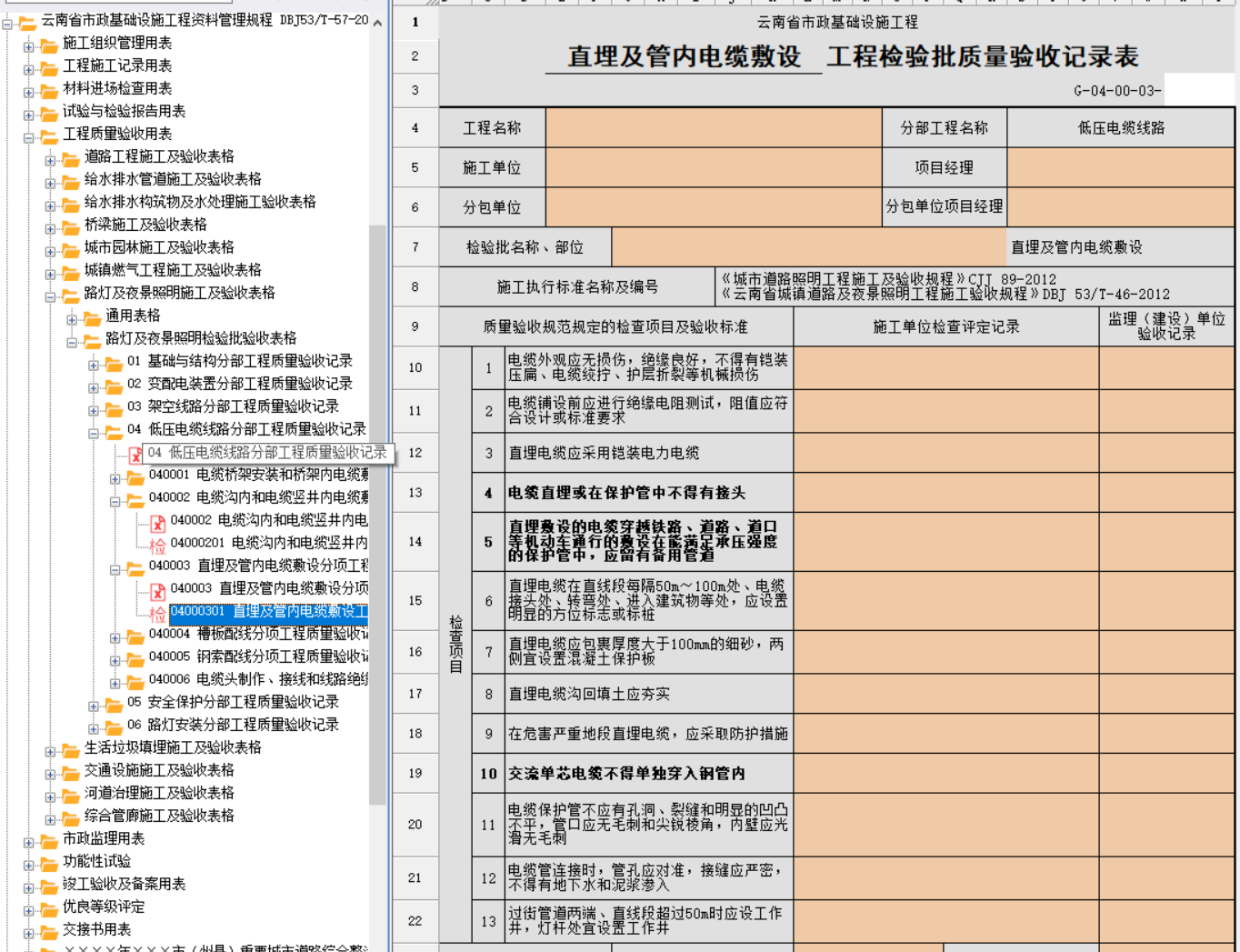The width and height of the screenshot is (1240, 952).
Task: Collapse the root 云南省市政基础设施工程资料管理规程 node
Action: [7, 24]
